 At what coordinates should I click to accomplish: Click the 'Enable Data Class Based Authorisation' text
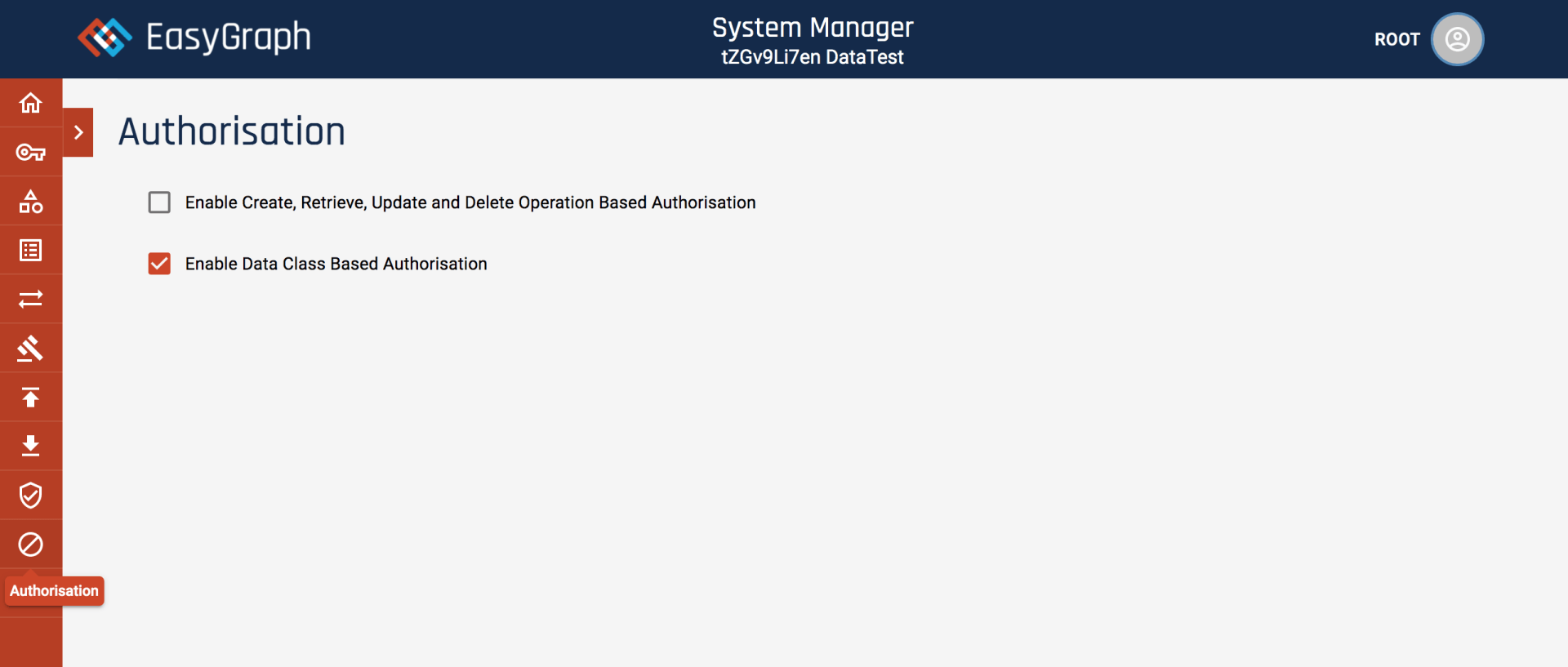coord(336,264)
